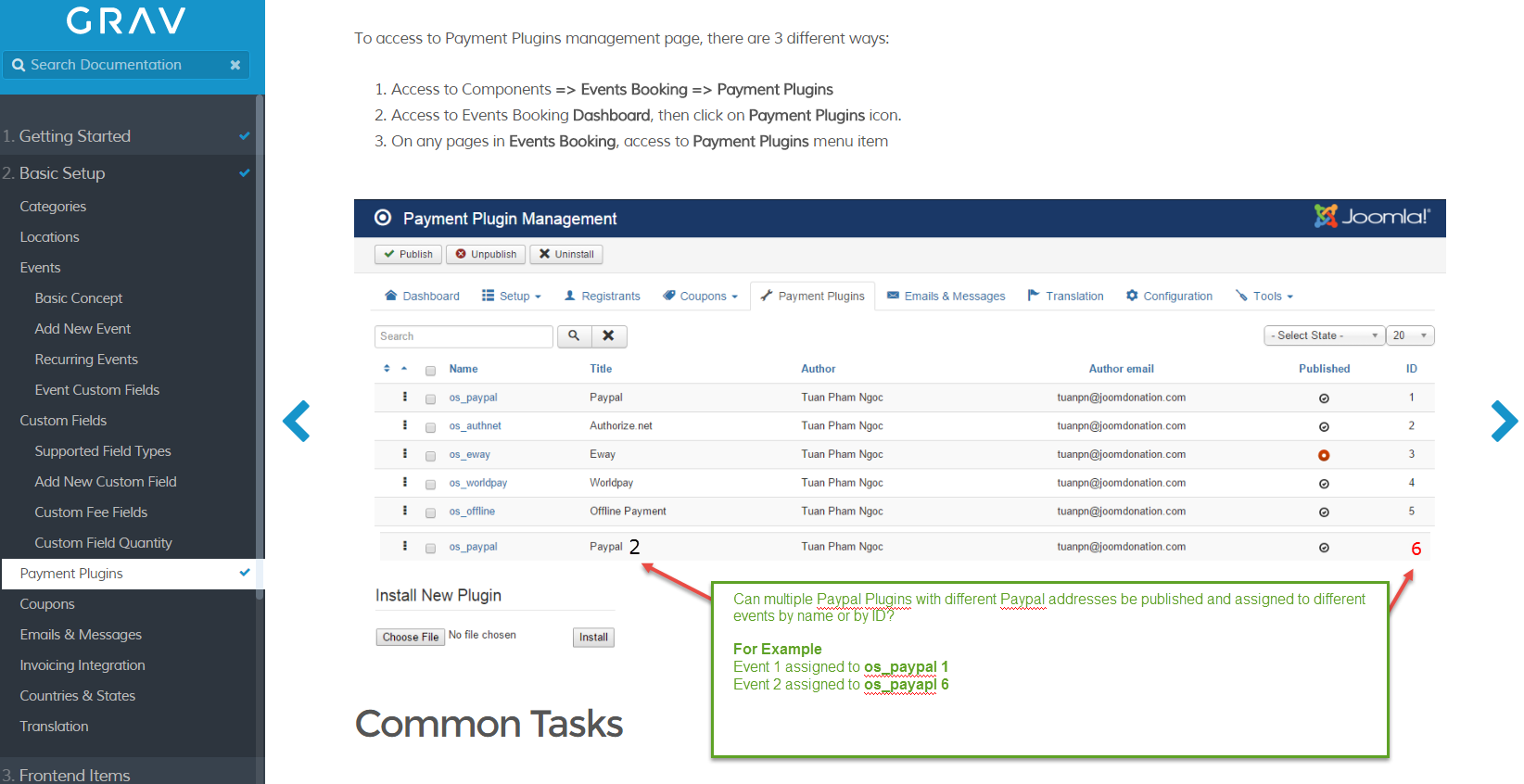Click the drag handle for os_authnet row
Screen dimensions: 1524x784
click(405, 425)
